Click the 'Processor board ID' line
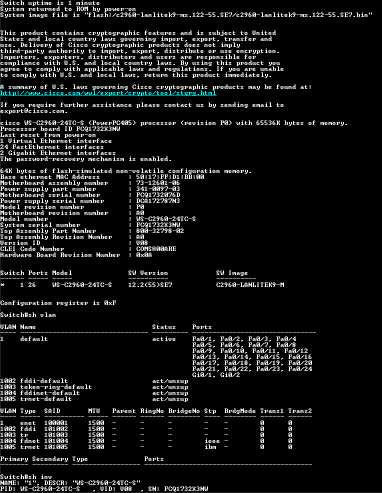 click(60, 129)
